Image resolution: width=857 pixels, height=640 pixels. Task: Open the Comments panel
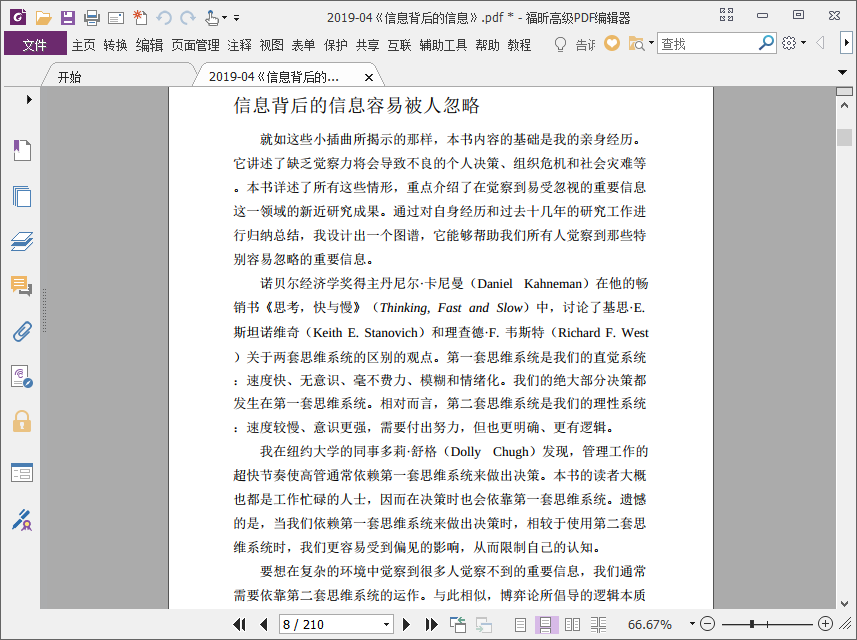click(22, 286)
